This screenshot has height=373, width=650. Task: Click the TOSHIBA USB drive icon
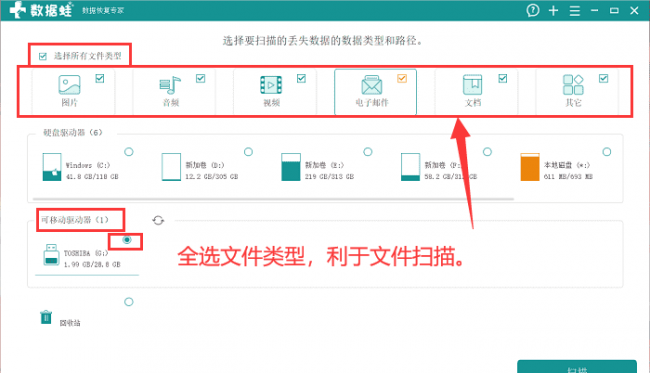51,254
